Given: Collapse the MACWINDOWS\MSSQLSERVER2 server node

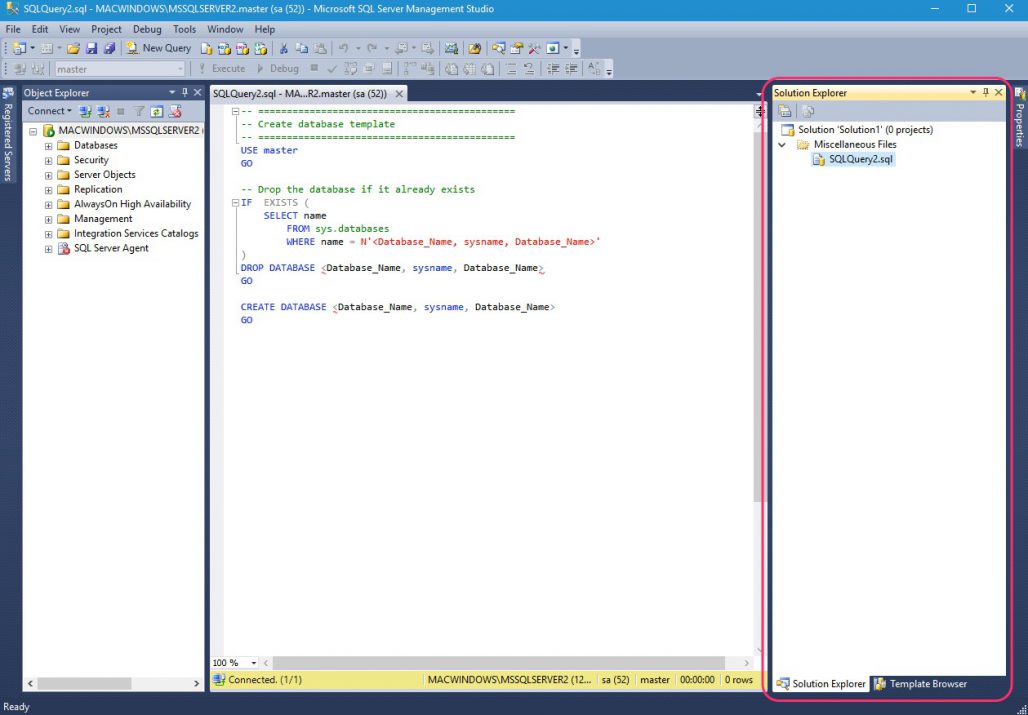Looking at the screenshot, I should 33,131.
